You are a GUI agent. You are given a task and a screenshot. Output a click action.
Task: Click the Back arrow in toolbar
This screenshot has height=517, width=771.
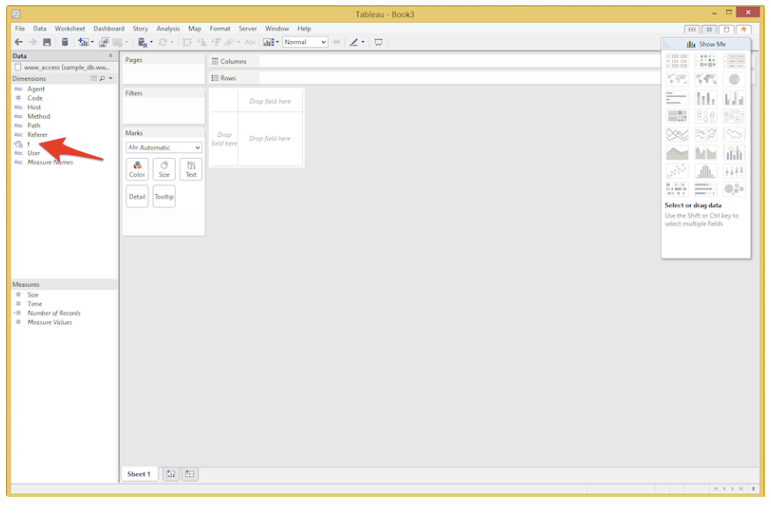tap(19, 42)
